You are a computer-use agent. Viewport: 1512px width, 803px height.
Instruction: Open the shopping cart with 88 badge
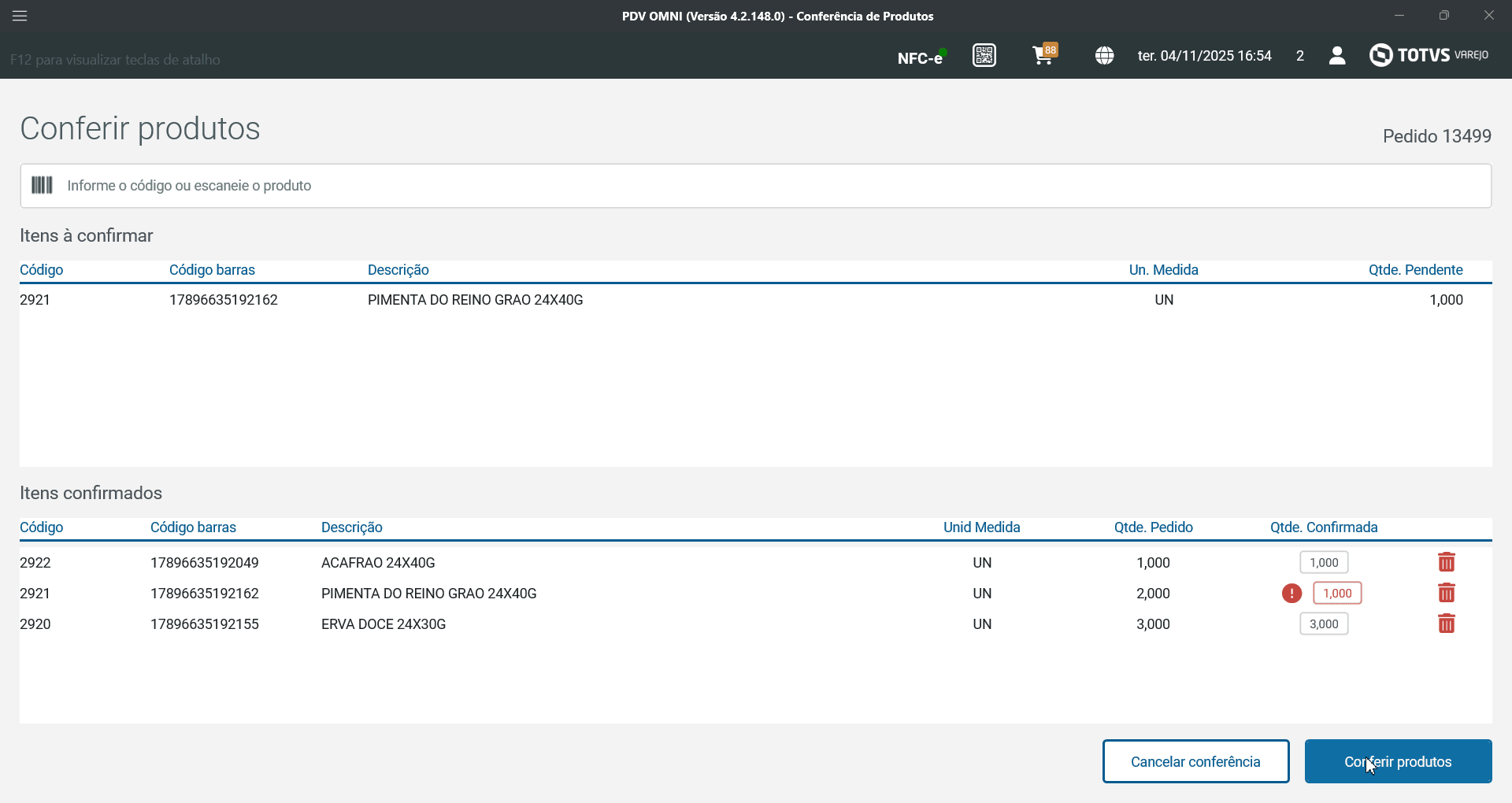coord(1045,54)
